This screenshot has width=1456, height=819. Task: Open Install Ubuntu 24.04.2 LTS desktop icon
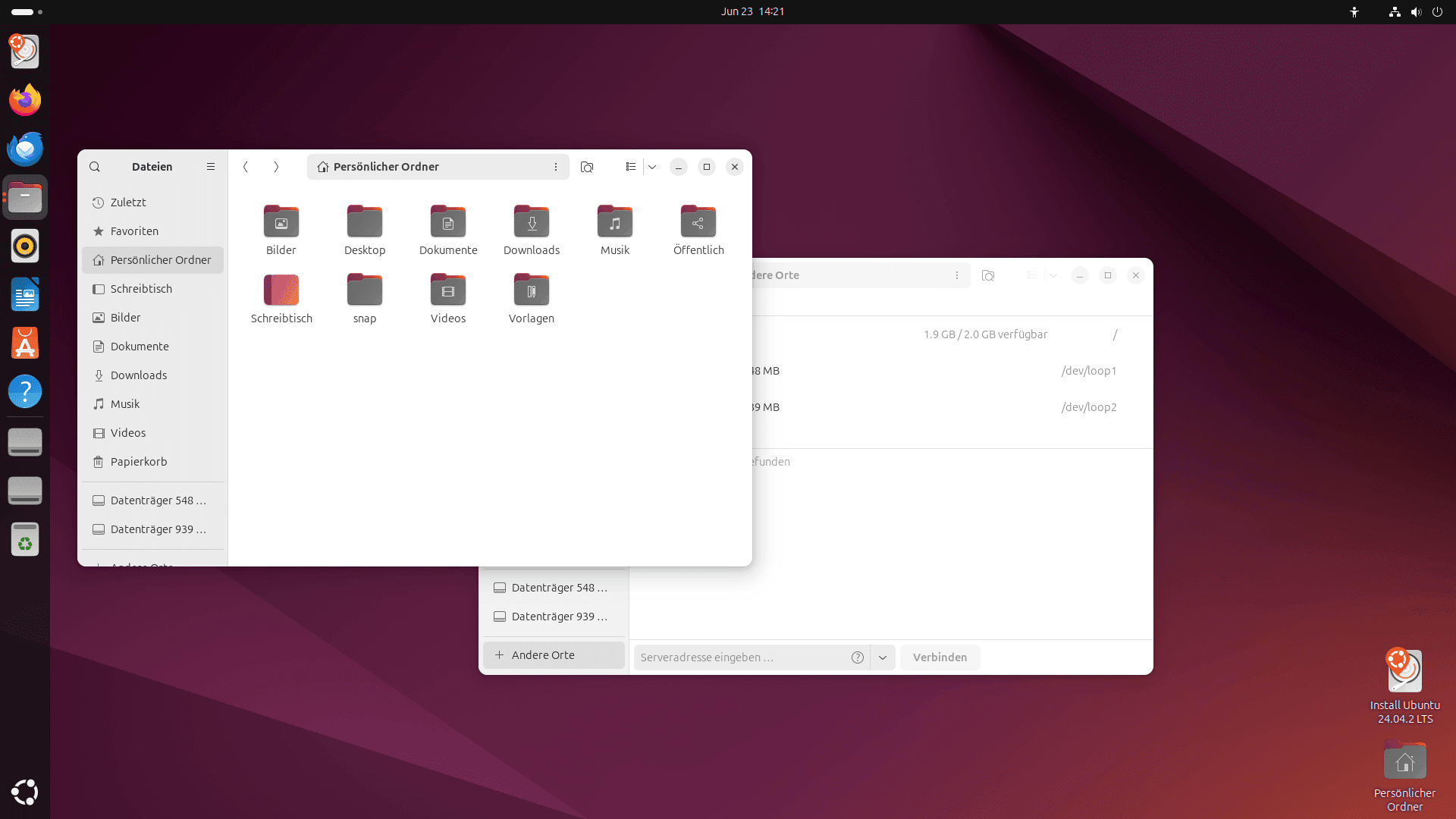point(1404,686)
